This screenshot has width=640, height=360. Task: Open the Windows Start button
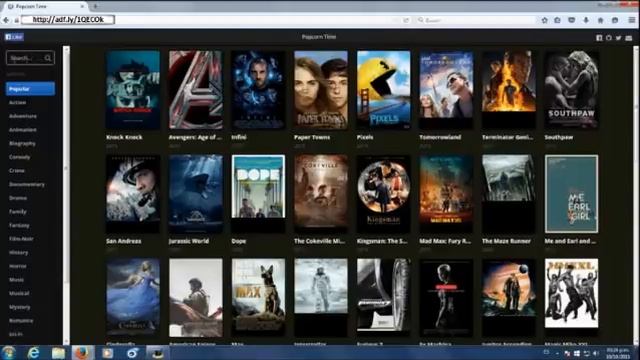coord(8,353)
